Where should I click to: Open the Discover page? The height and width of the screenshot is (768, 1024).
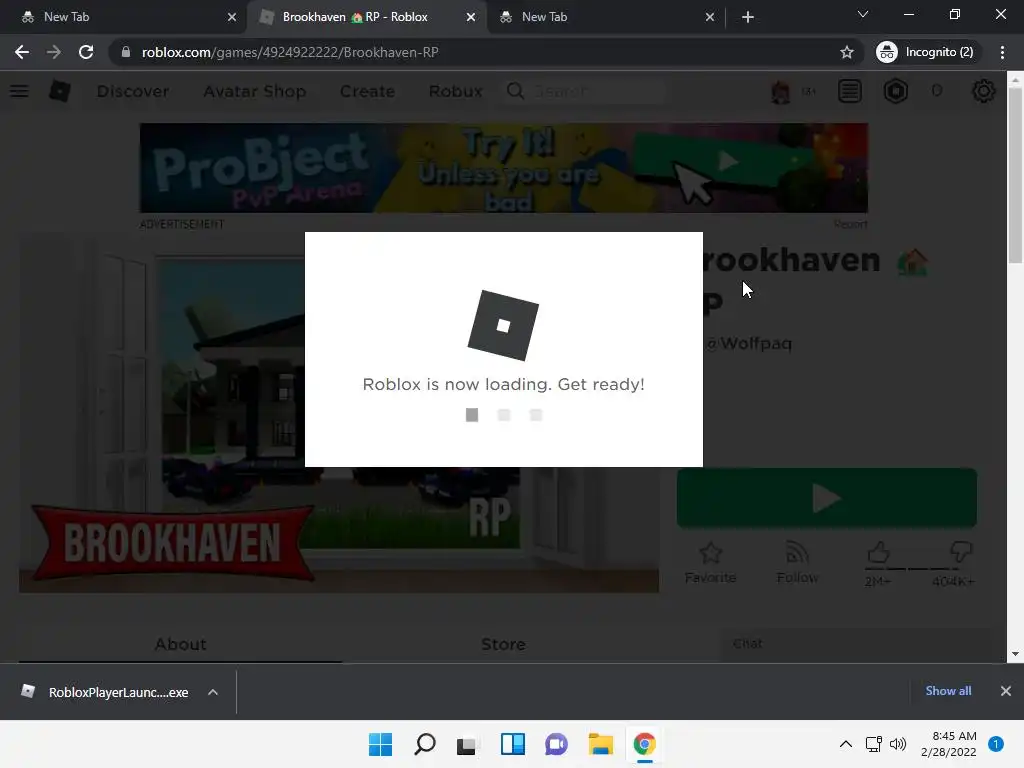click(x=133, y=91)
